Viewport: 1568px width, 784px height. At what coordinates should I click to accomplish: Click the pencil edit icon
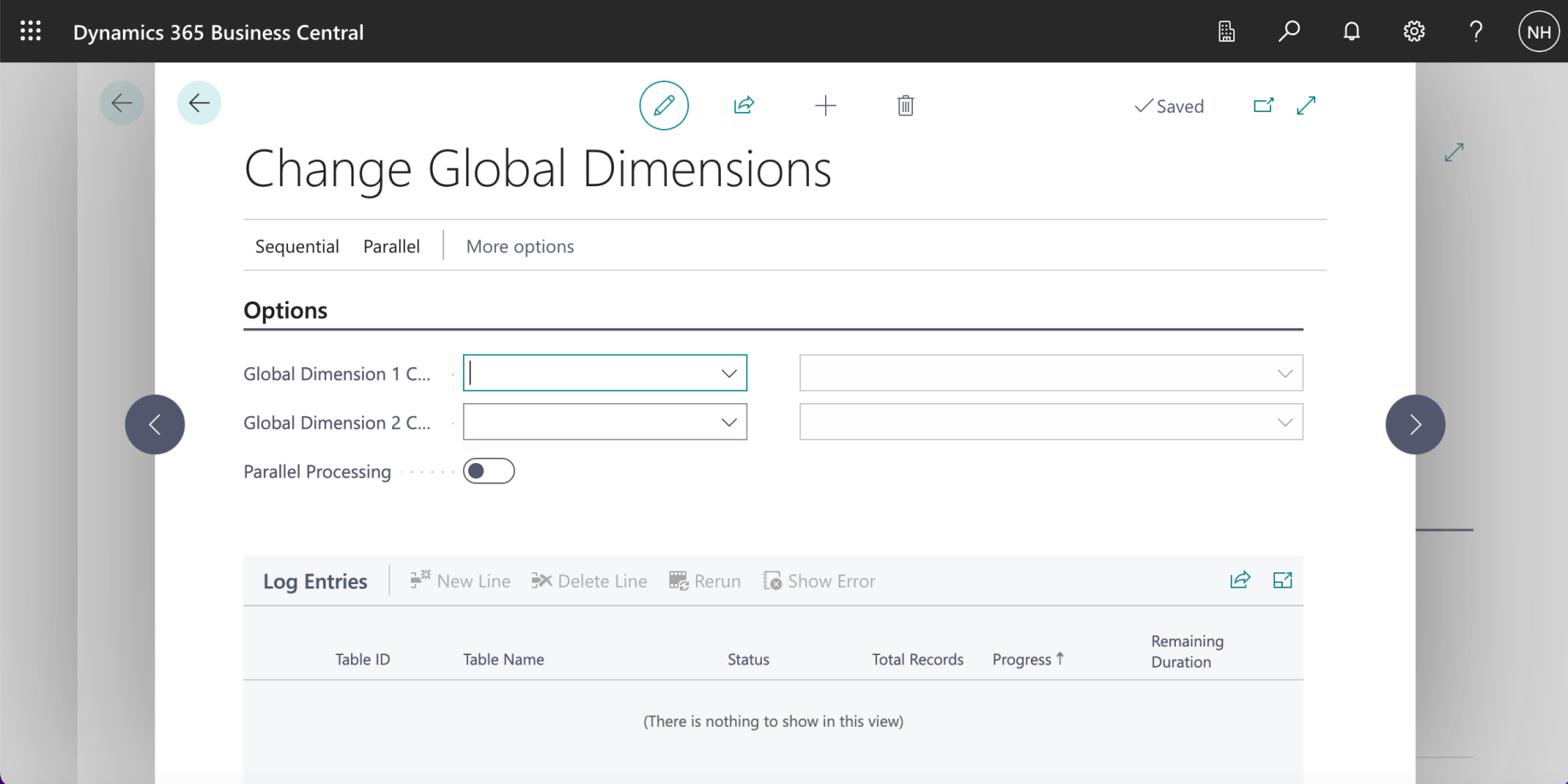tap(664, 106)
